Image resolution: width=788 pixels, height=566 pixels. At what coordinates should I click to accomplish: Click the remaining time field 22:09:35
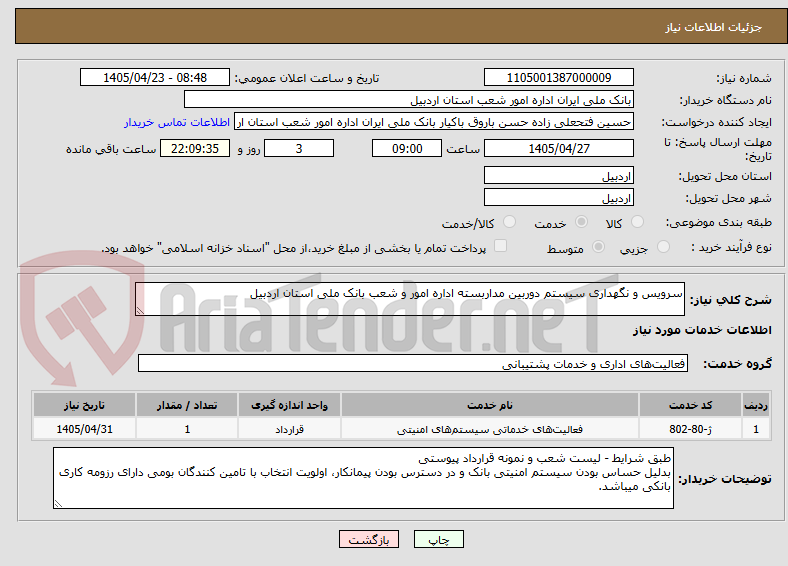pyautogui.click(x=195, y=148)
